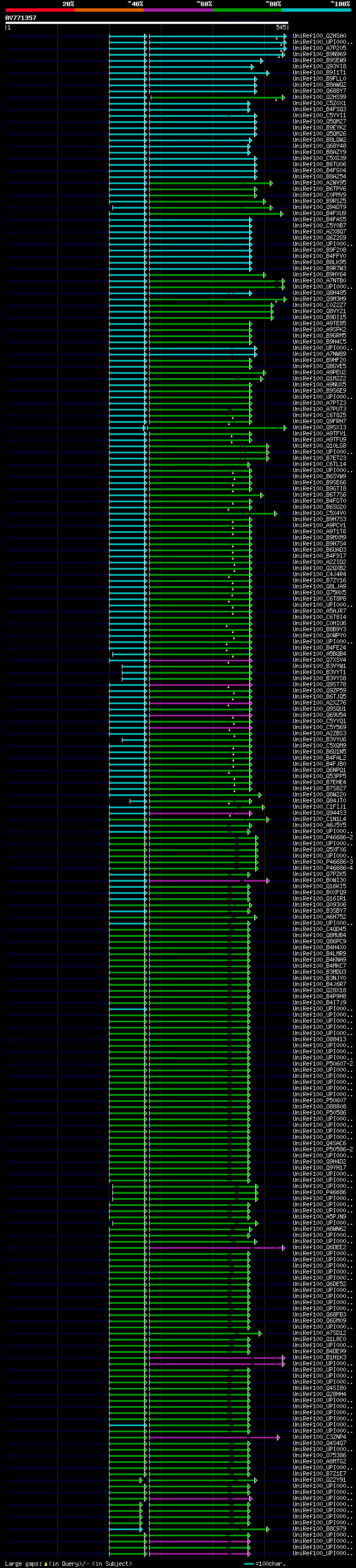Click the UniRef100_B0WI30 label

point(319,880)
